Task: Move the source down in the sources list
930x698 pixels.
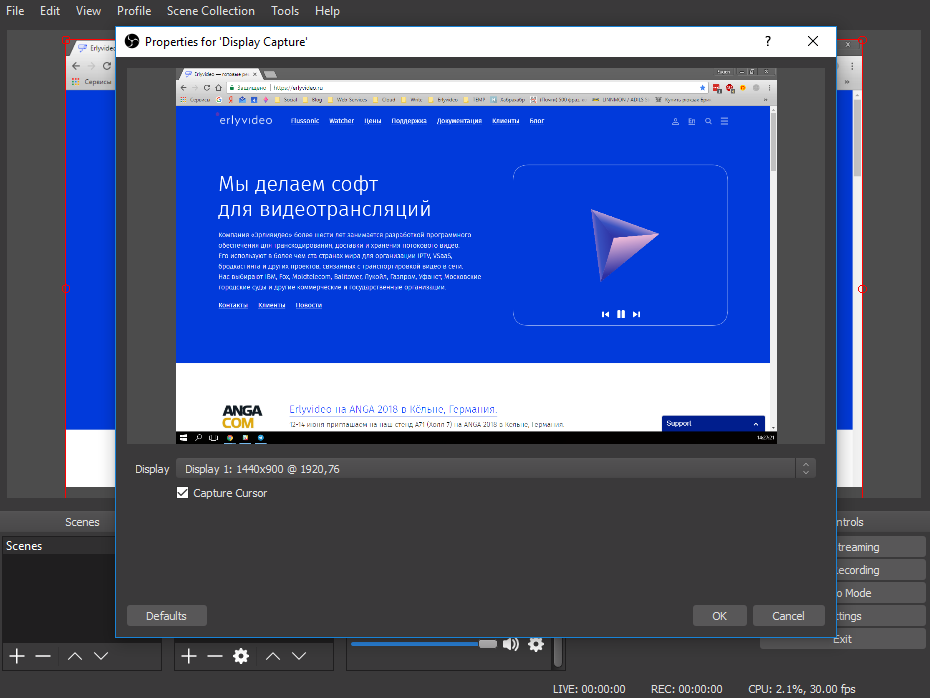Action: click(299, 656)
